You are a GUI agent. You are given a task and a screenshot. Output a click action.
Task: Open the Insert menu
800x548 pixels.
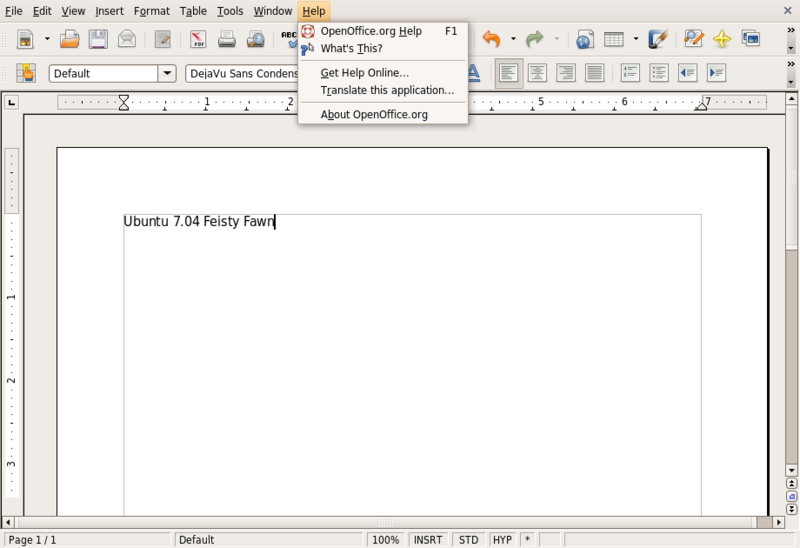click(109, 11)
